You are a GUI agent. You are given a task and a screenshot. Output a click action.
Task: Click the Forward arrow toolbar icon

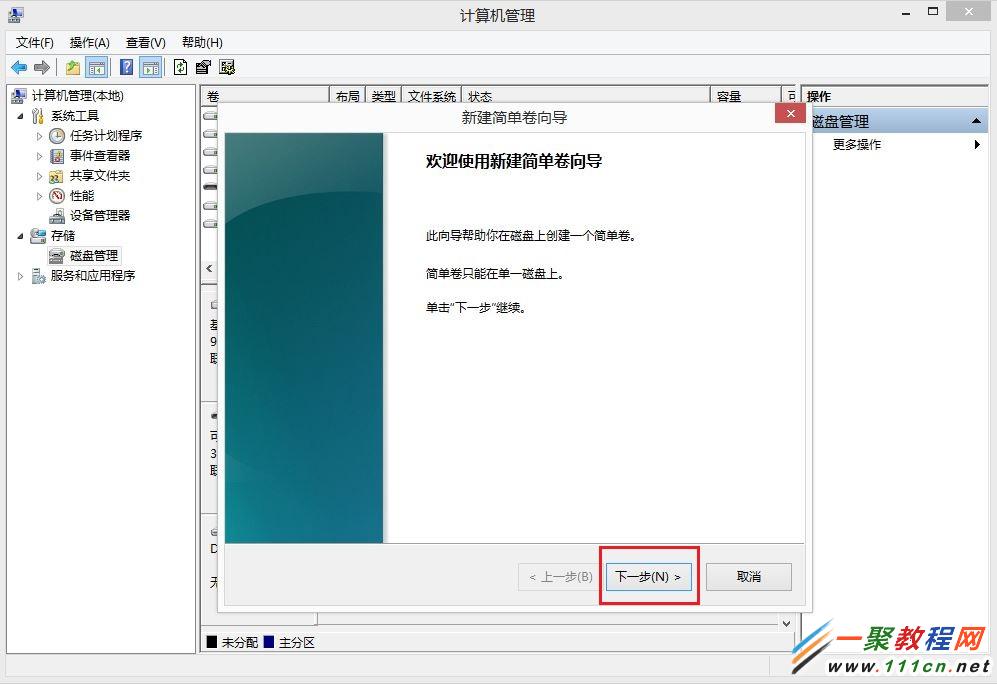pos(42,67)
